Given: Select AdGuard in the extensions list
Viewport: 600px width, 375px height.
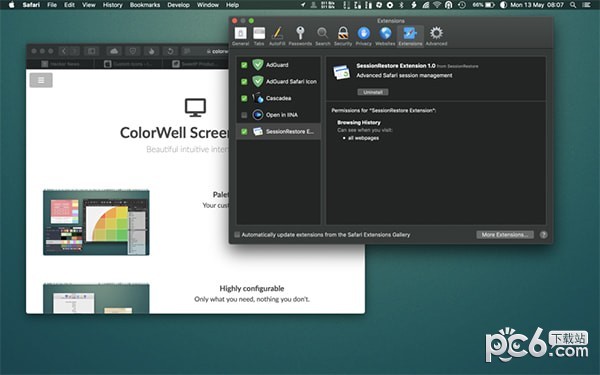Looking at the screenshot, I should (x=278, y=65).
